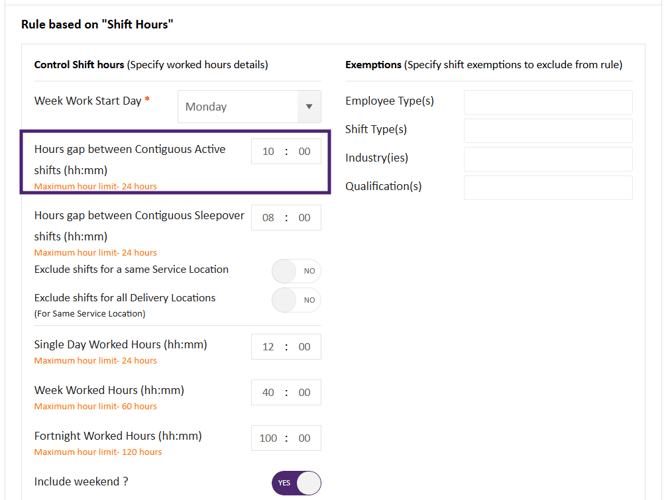Click minutes box for Contiguous Sleepover shifts gap
Screen dimensions: 670x500
(304, 218)
